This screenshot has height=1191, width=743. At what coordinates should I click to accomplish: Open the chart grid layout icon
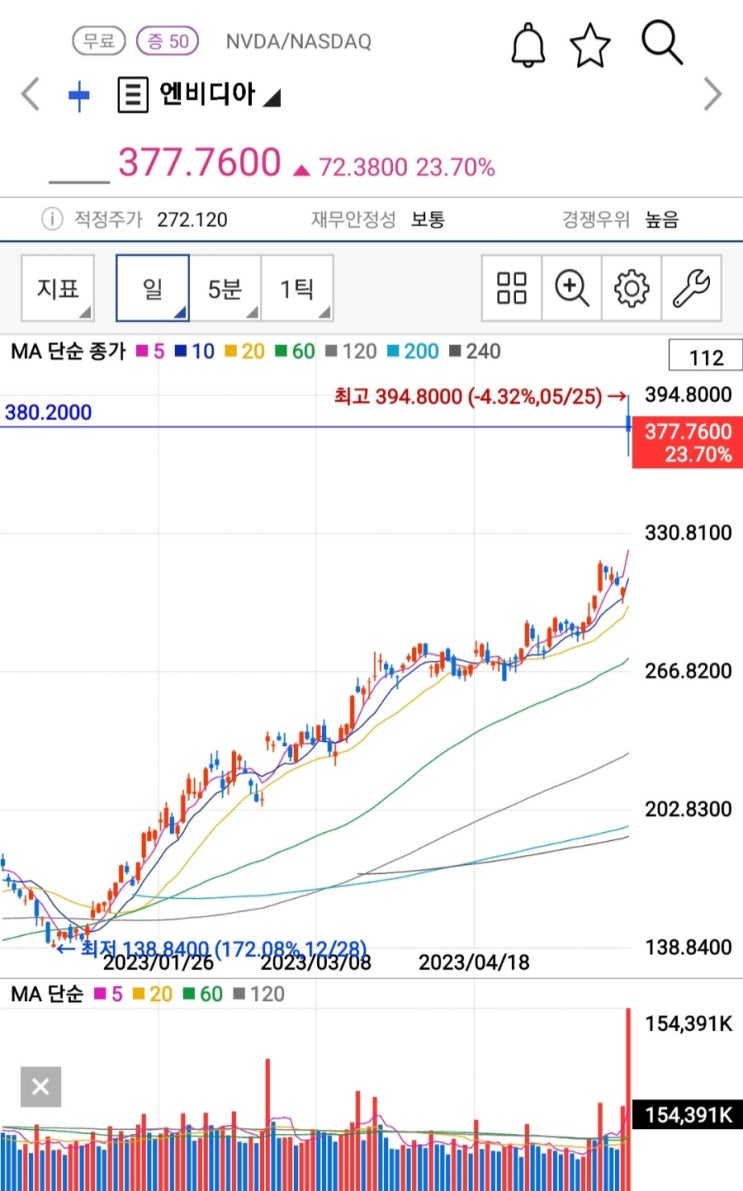point(511,288)
